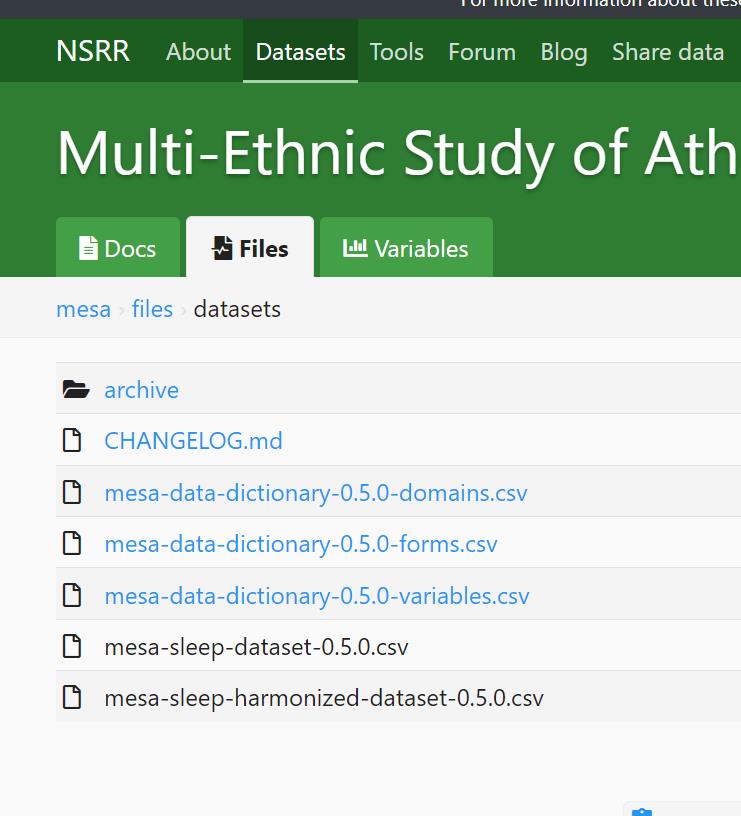Screen dimensions: 741x816
Task: Click the file icon beside the harmonized dataset
Action: 72,698
